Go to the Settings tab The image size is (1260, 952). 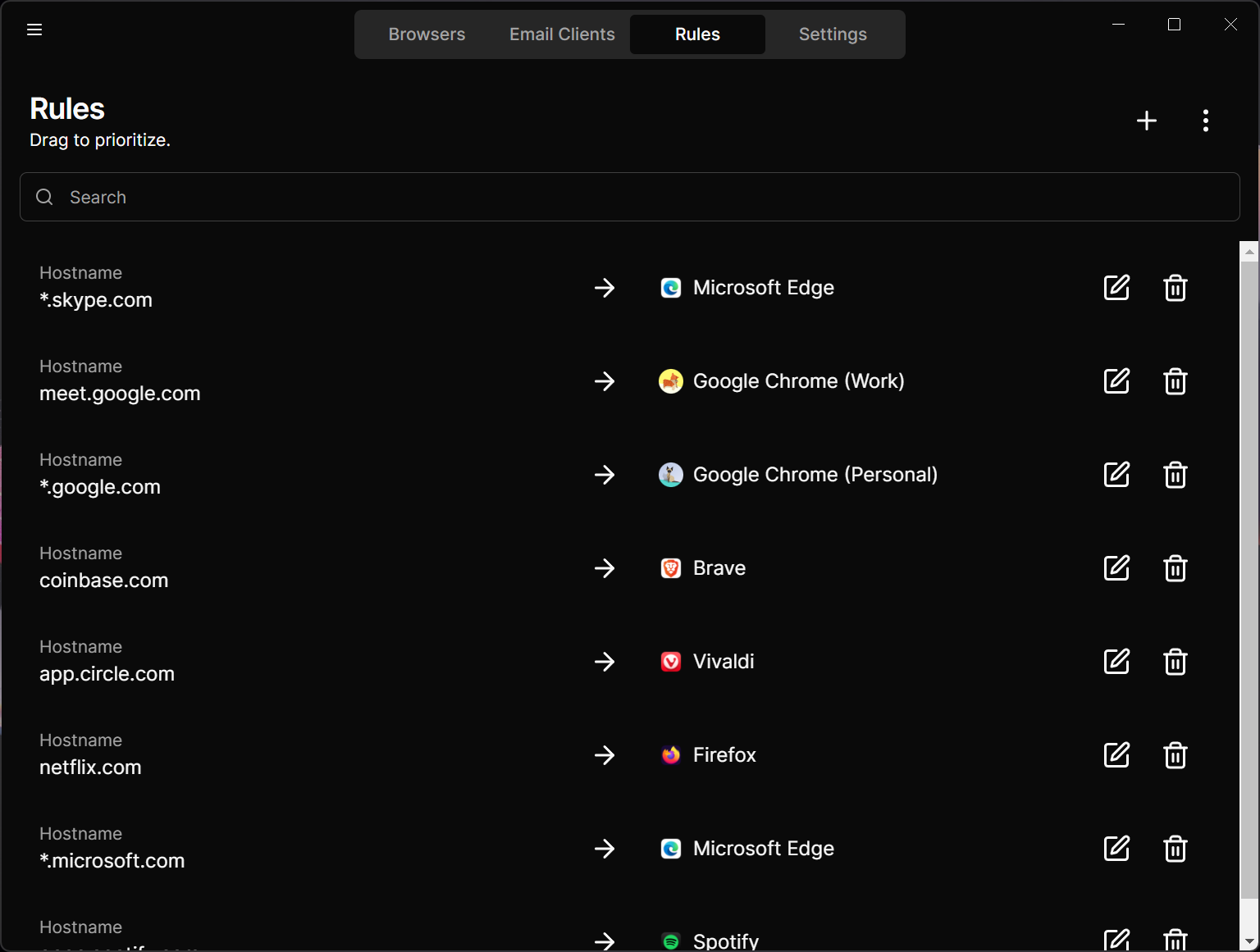coord(833,34)
